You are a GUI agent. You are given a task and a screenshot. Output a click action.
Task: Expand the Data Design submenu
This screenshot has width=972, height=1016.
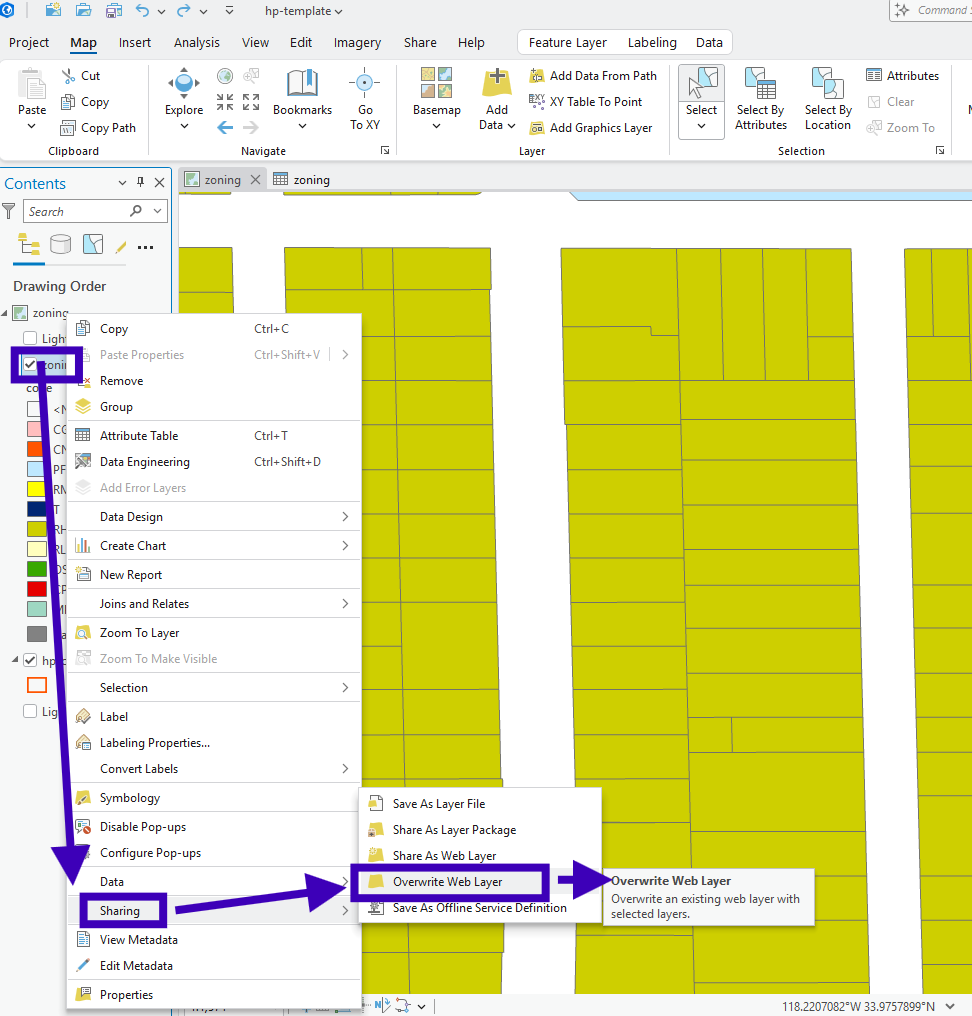click(345, 517)
